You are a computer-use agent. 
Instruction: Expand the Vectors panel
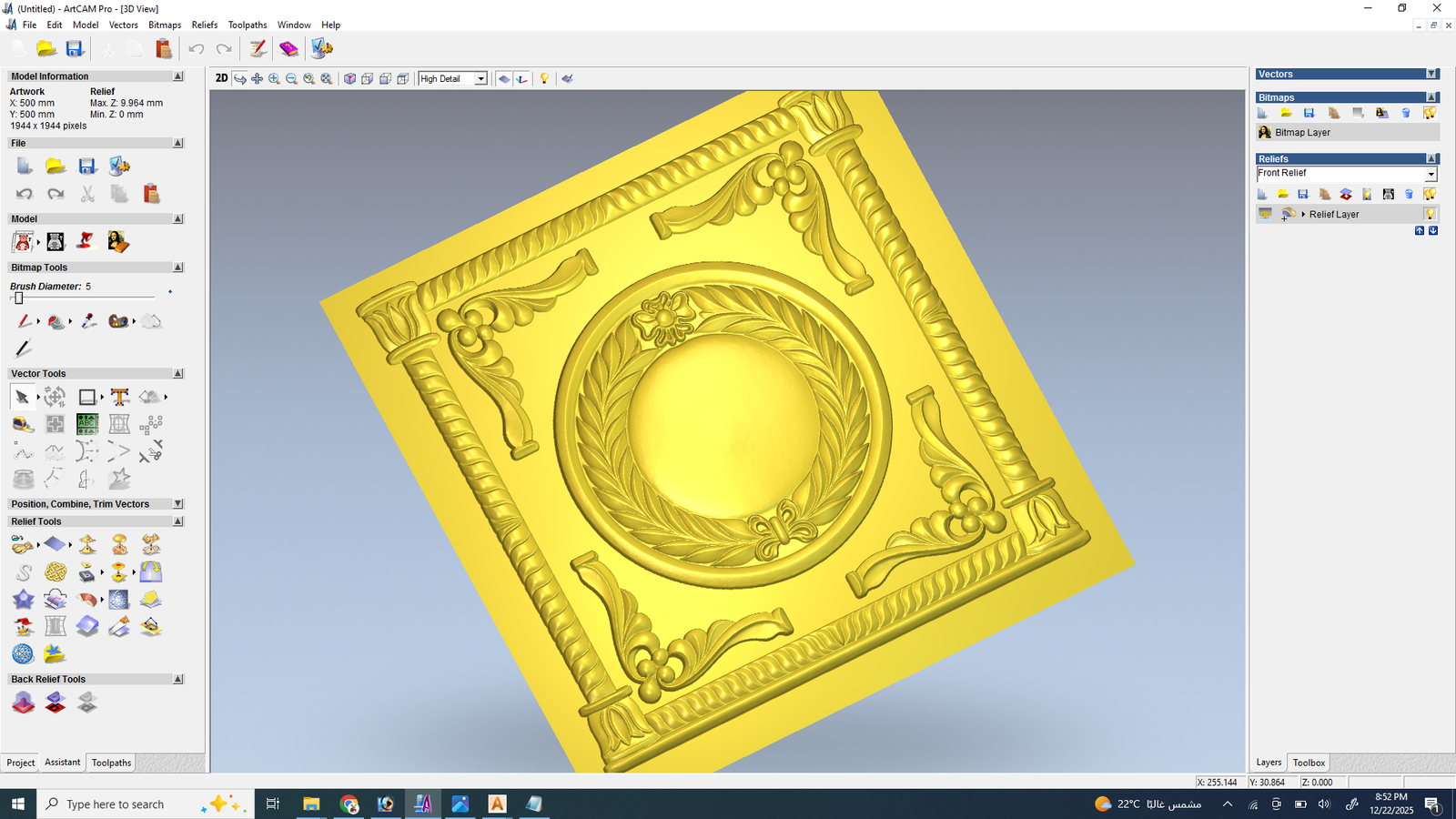1431,75
